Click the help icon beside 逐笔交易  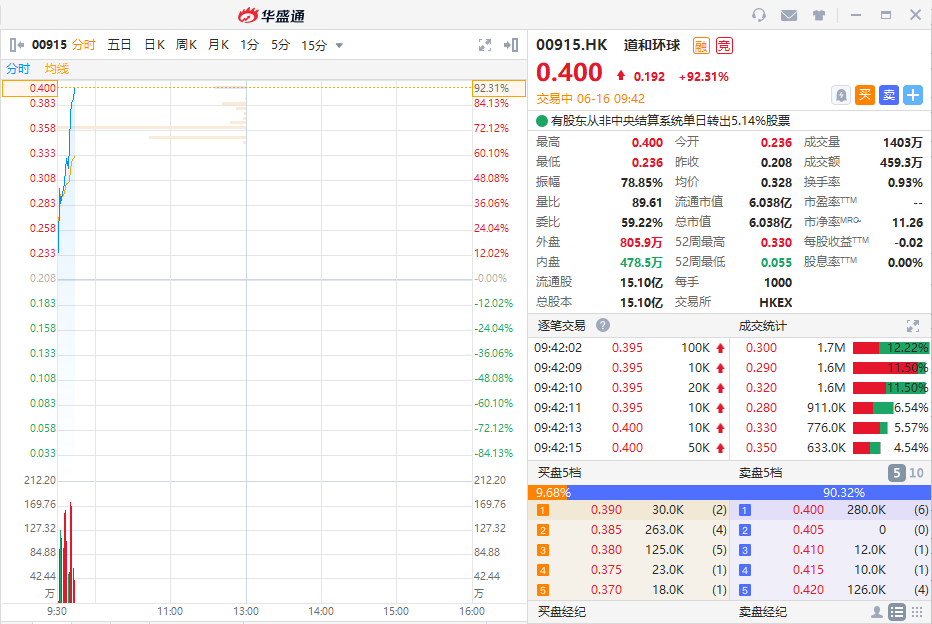(x=603, y=325)
